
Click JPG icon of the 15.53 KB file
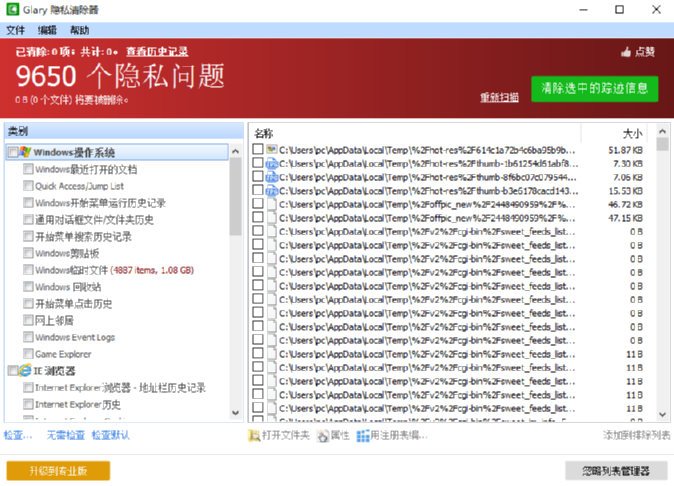point(272,190)
